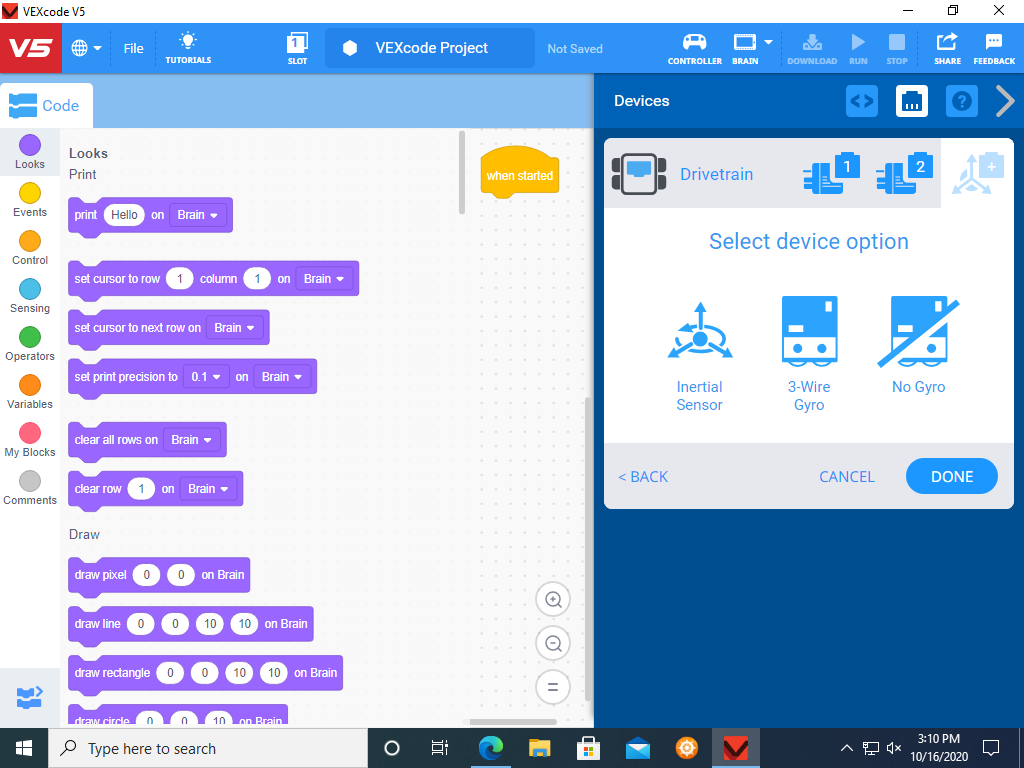Select the Looks block category
1024x768 pixels.
point(30,152)
